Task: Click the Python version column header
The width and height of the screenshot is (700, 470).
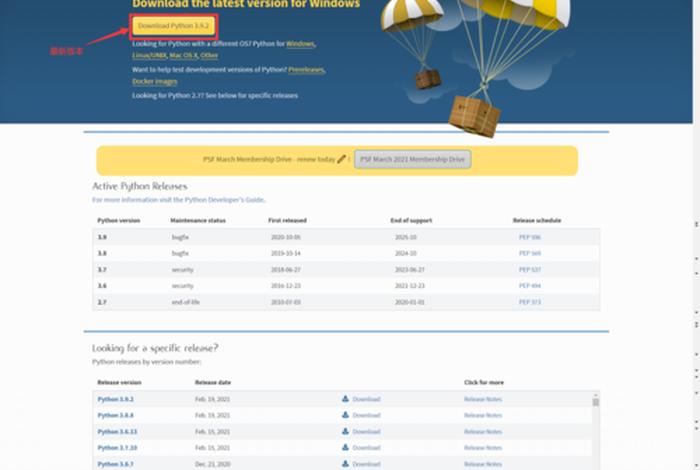Action: click(x=119, y=220)
